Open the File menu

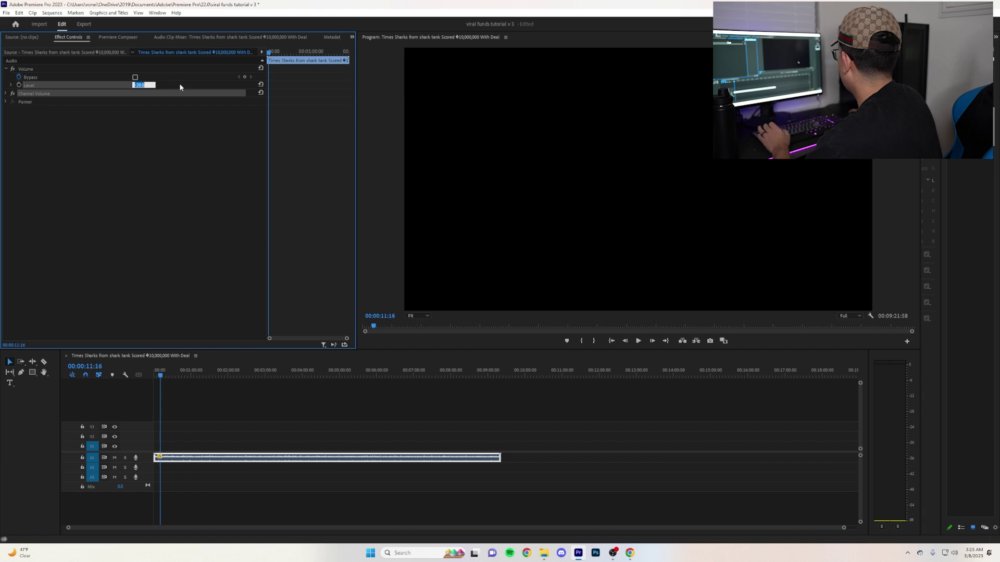(x=6, y=13)
